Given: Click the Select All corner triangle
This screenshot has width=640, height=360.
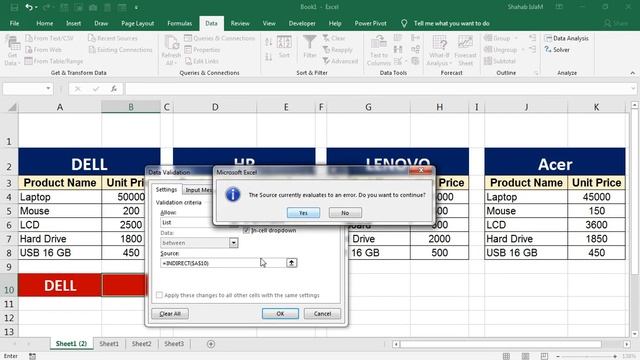Looking at the screenshot, I should [12, 107].
